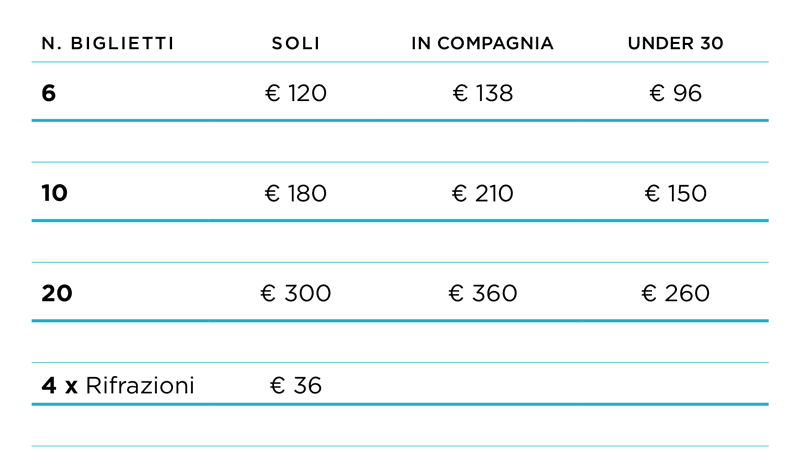Click the IN COMPAGNIA column header
The image size is (800, 469).
point(482,44)
